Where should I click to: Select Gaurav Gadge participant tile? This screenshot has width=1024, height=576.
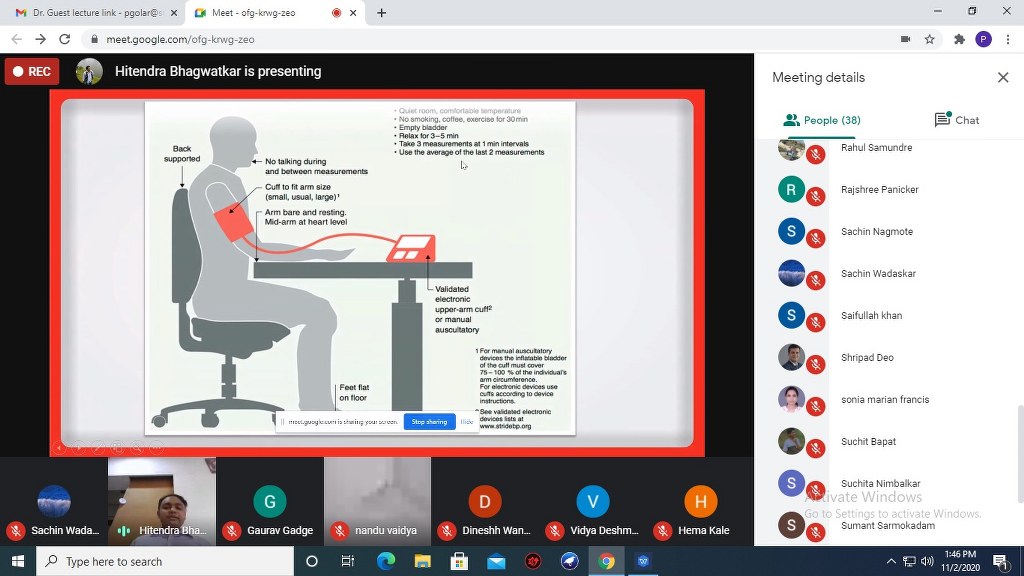click(x=269, y=502)
